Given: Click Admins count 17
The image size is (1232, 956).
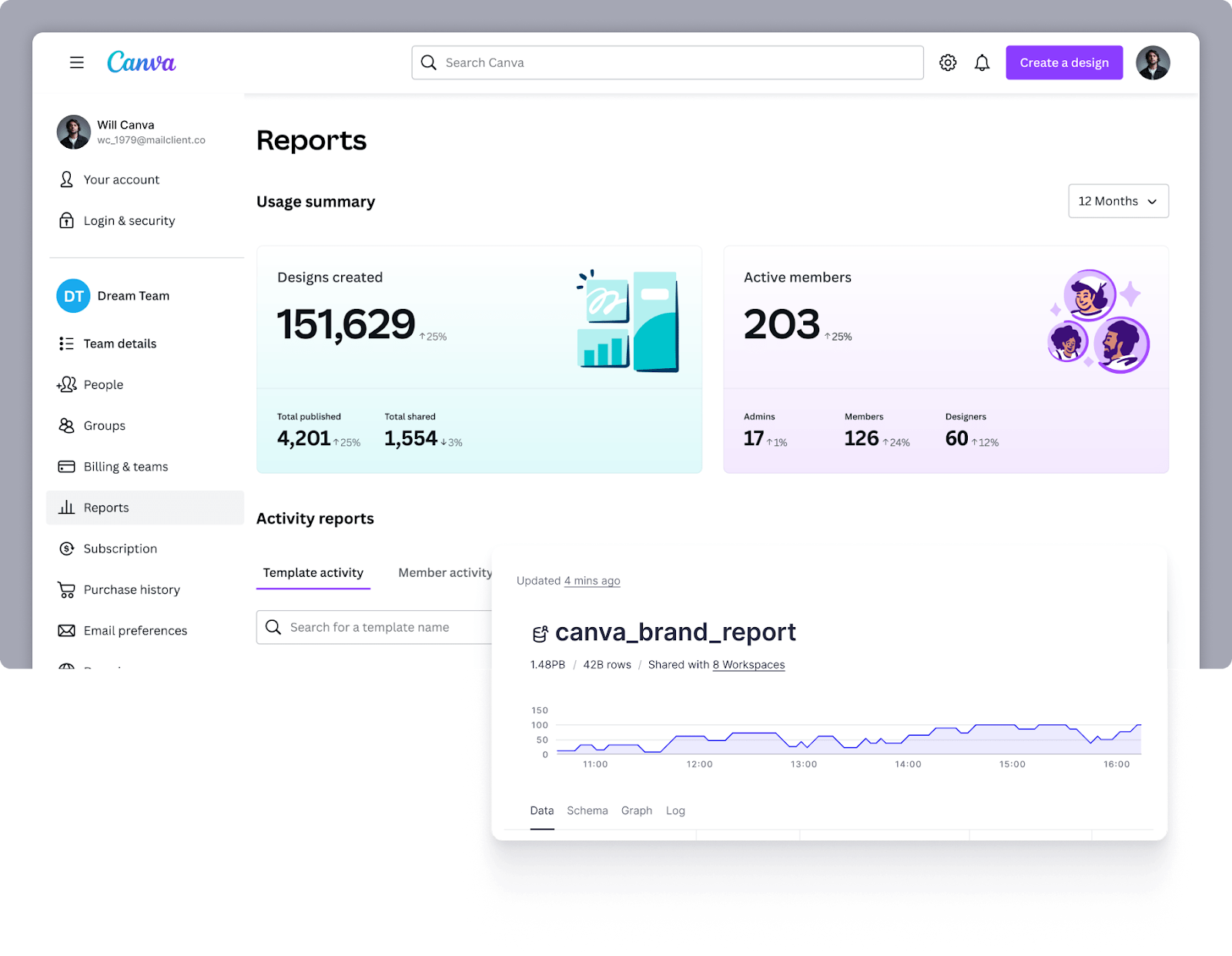Looking at the screenshot, I should (x=754, y=438).
